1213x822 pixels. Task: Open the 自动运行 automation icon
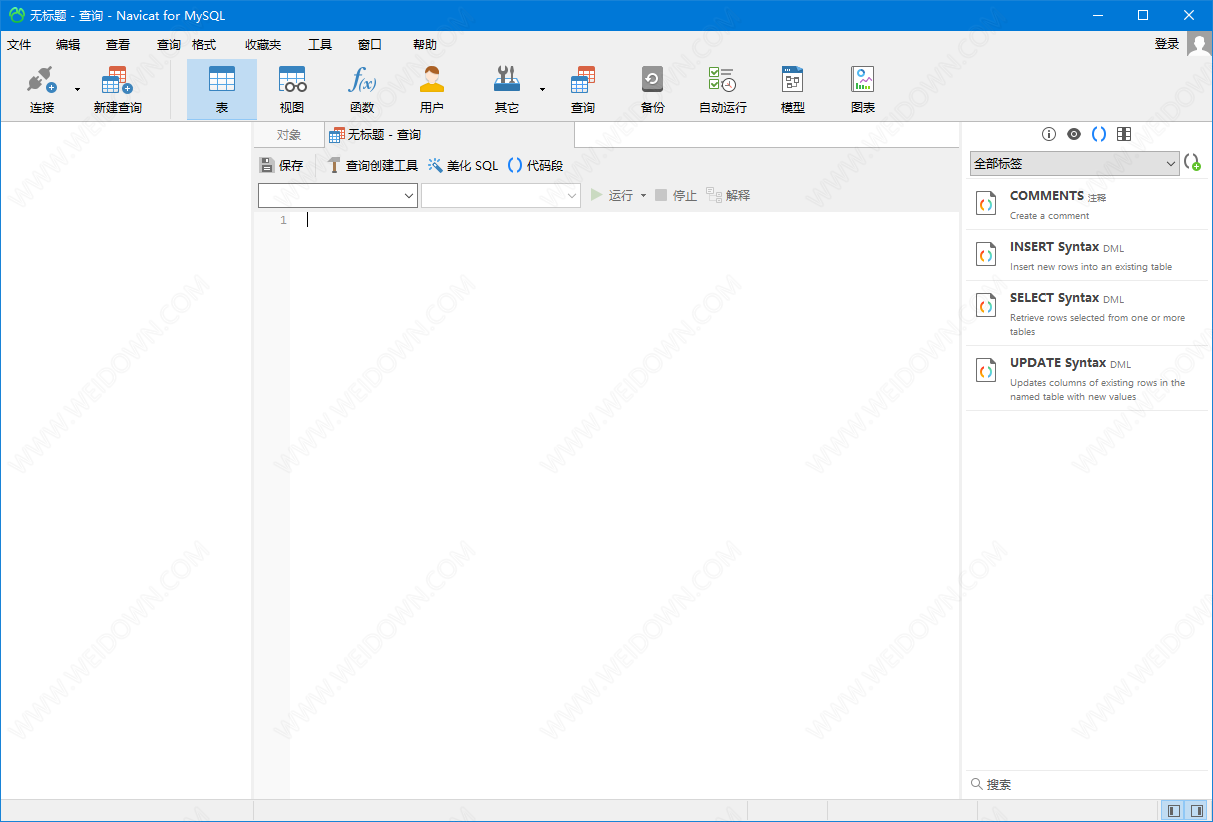coord(722,81)
